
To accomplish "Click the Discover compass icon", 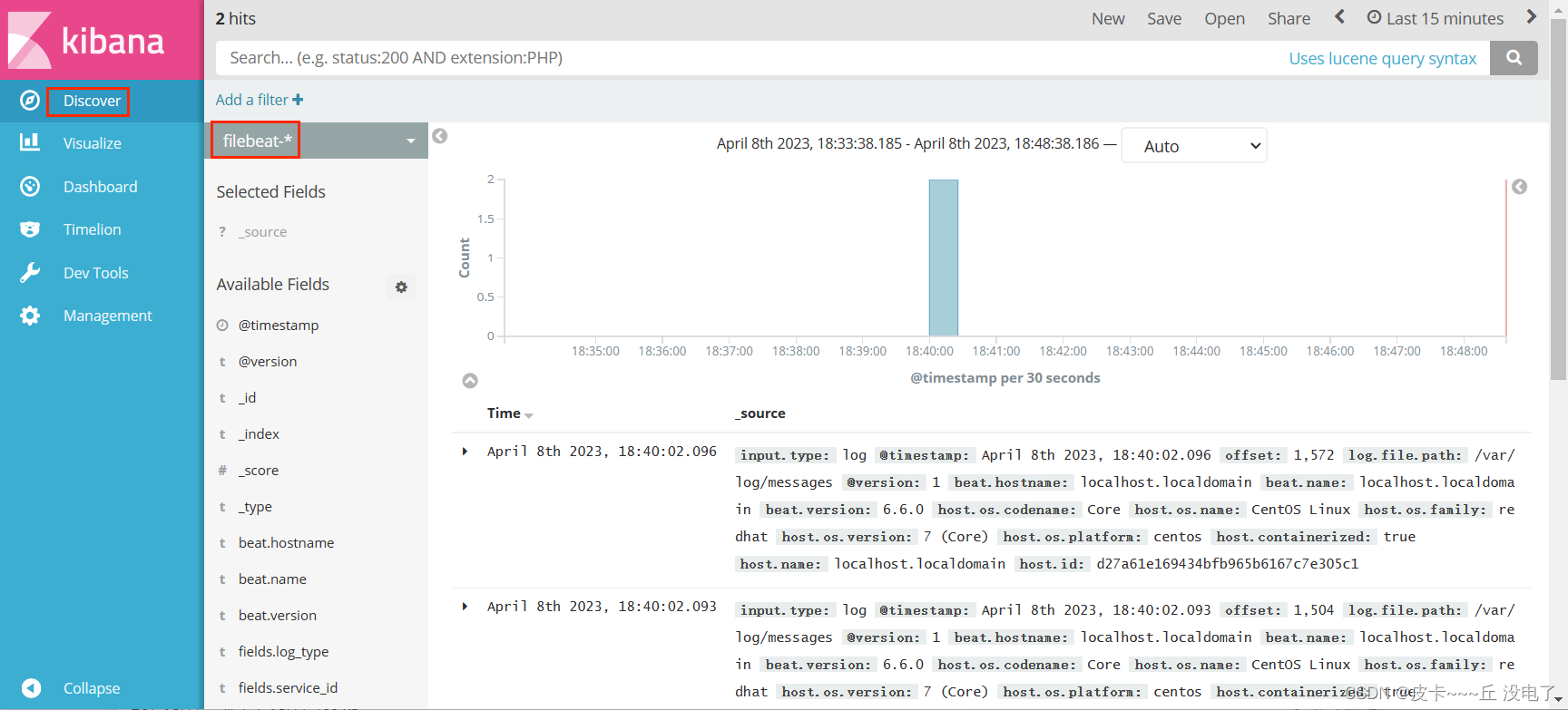I will pyautogui.click(x=30, y=101).
